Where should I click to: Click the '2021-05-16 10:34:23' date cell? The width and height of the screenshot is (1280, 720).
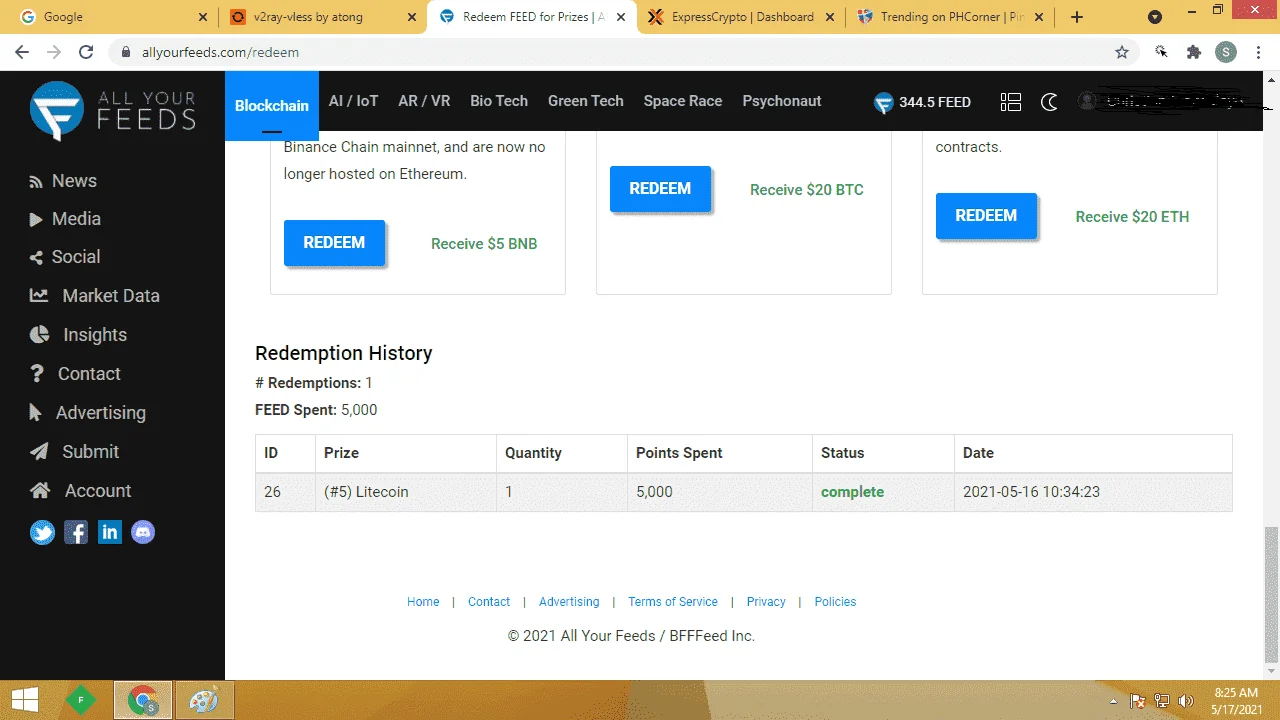pyautogui.click(x=1093, y=492)
